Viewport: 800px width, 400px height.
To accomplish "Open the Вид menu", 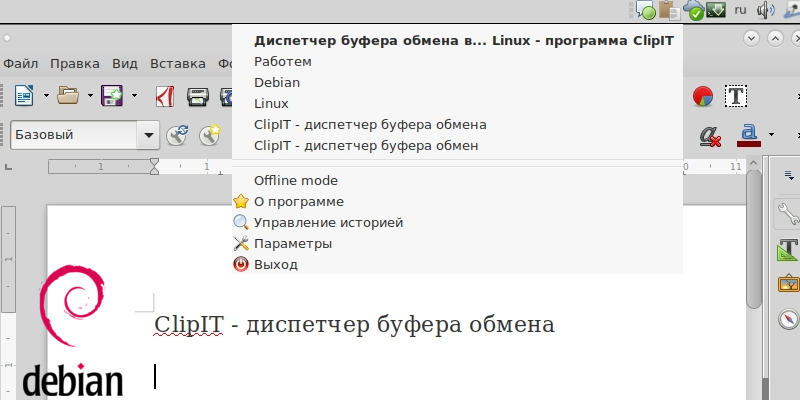I will tap(125, 64).
